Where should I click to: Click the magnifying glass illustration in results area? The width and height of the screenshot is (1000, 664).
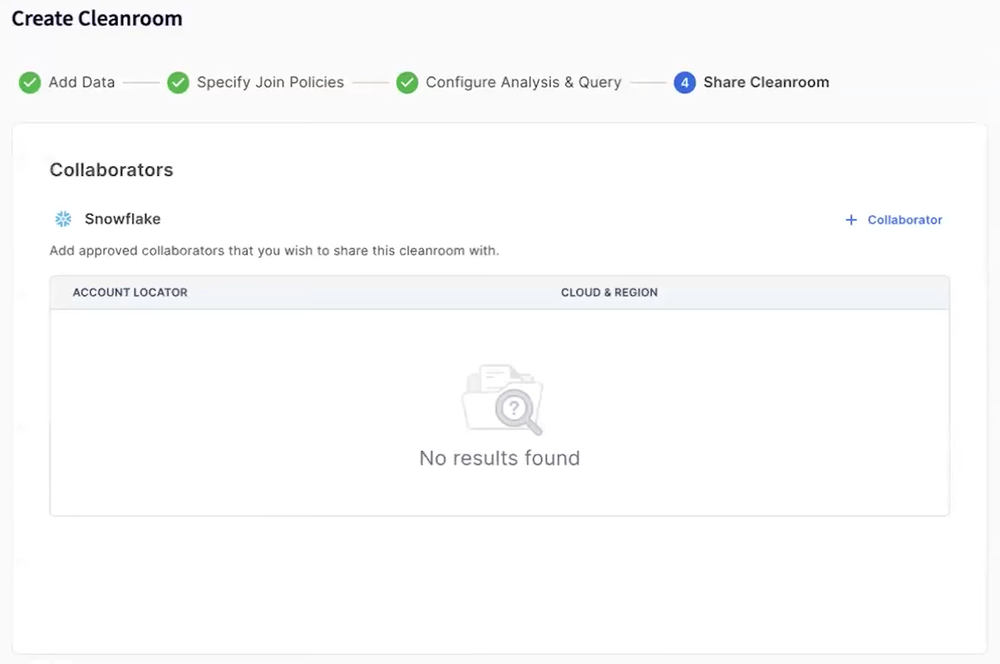[515, 410]
